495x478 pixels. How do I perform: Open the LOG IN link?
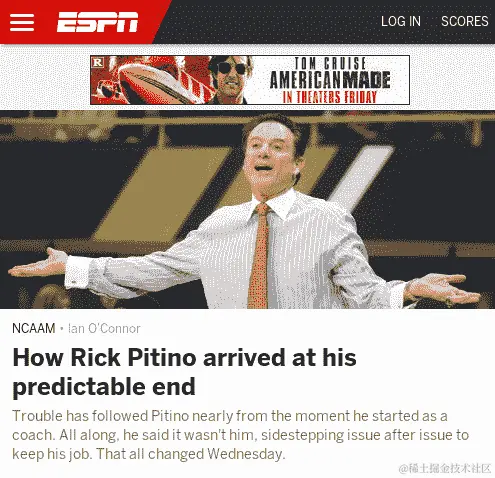[401, 21]
